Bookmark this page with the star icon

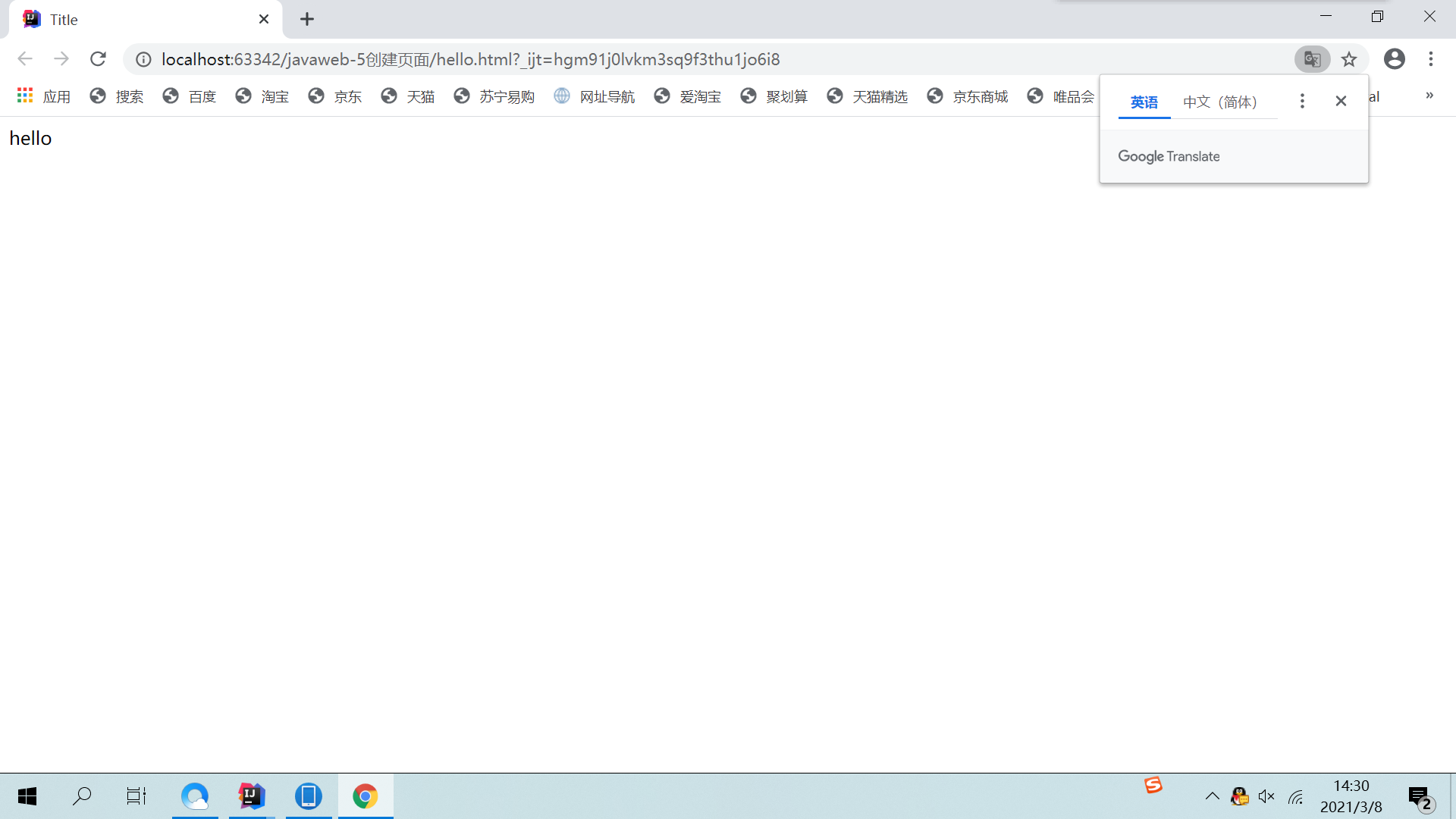tap(1349, 59)
